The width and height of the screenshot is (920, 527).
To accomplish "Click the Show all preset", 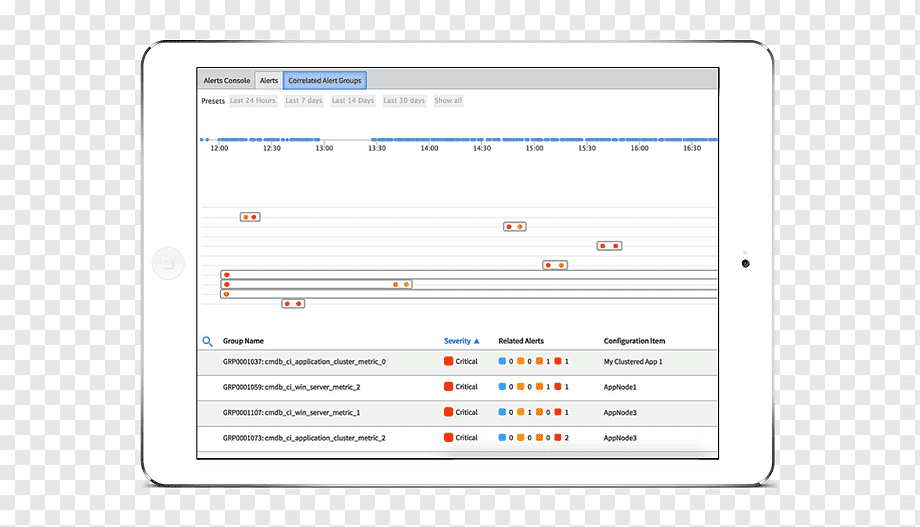I will pyautogui.click(x=448, y=100).
